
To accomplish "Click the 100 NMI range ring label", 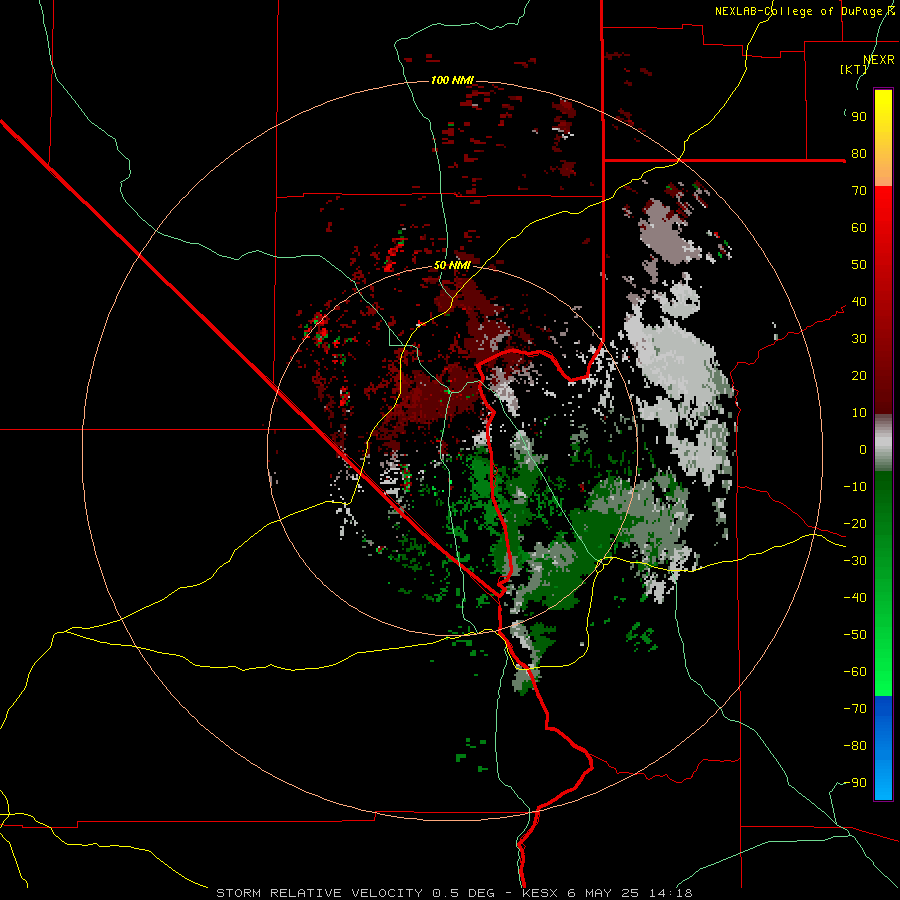I will click(x=452, y=80).
